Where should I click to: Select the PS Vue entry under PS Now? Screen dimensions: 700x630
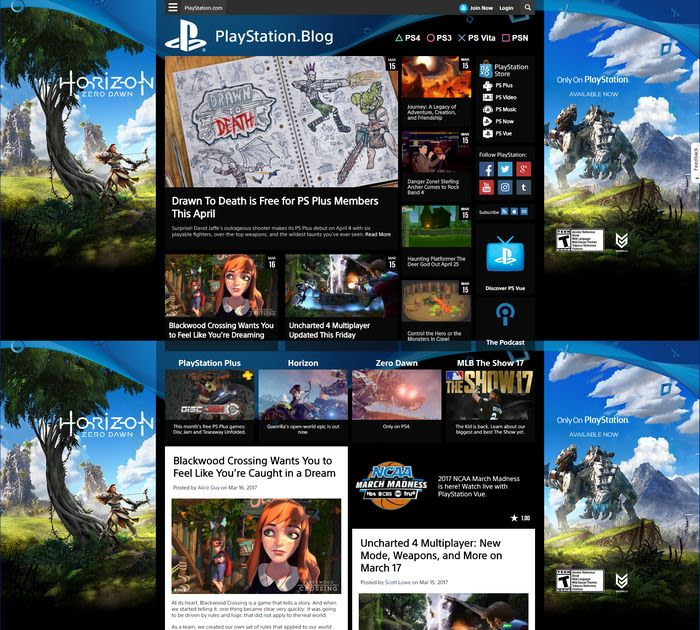pos(497,134)
